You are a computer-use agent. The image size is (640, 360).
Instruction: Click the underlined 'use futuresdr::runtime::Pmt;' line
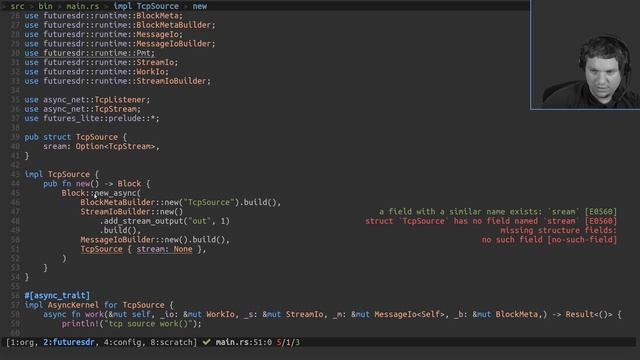89,53
